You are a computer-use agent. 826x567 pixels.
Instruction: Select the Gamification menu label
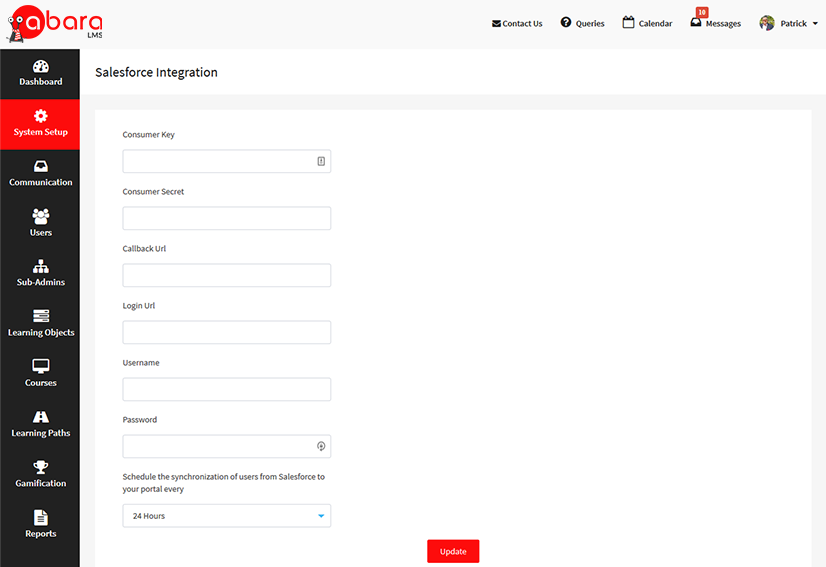[41, 483]
